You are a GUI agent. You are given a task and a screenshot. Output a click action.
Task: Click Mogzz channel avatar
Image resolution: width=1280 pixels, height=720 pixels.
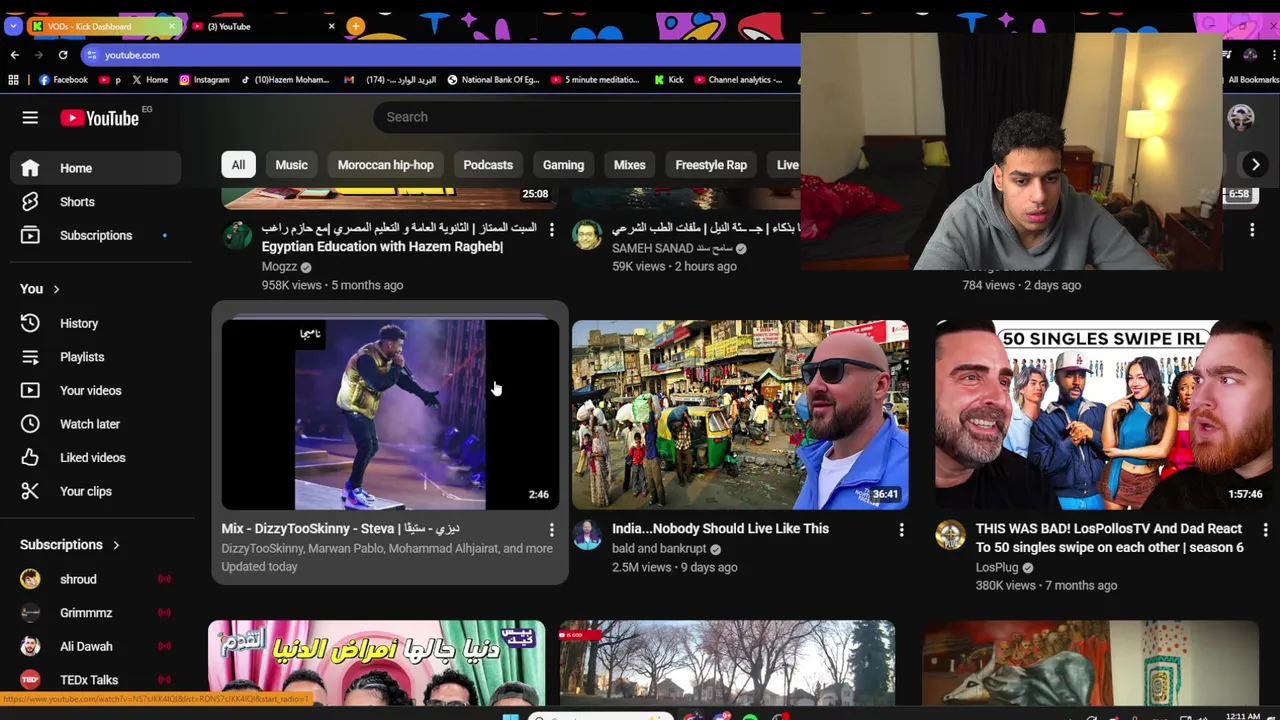(237, 235)
